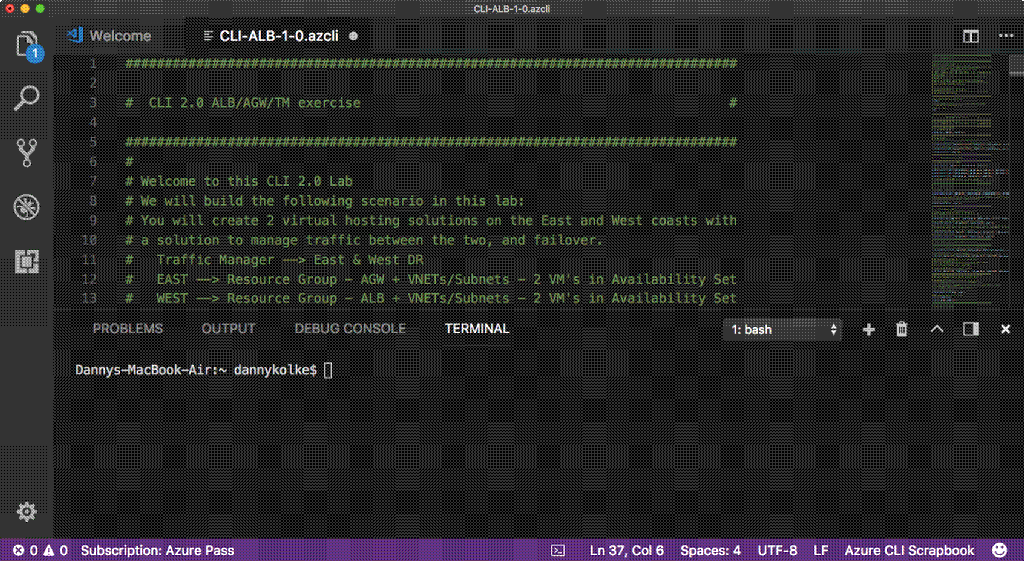
Task: Select the TERMINAL panel tab
Action: coord(477,329)
